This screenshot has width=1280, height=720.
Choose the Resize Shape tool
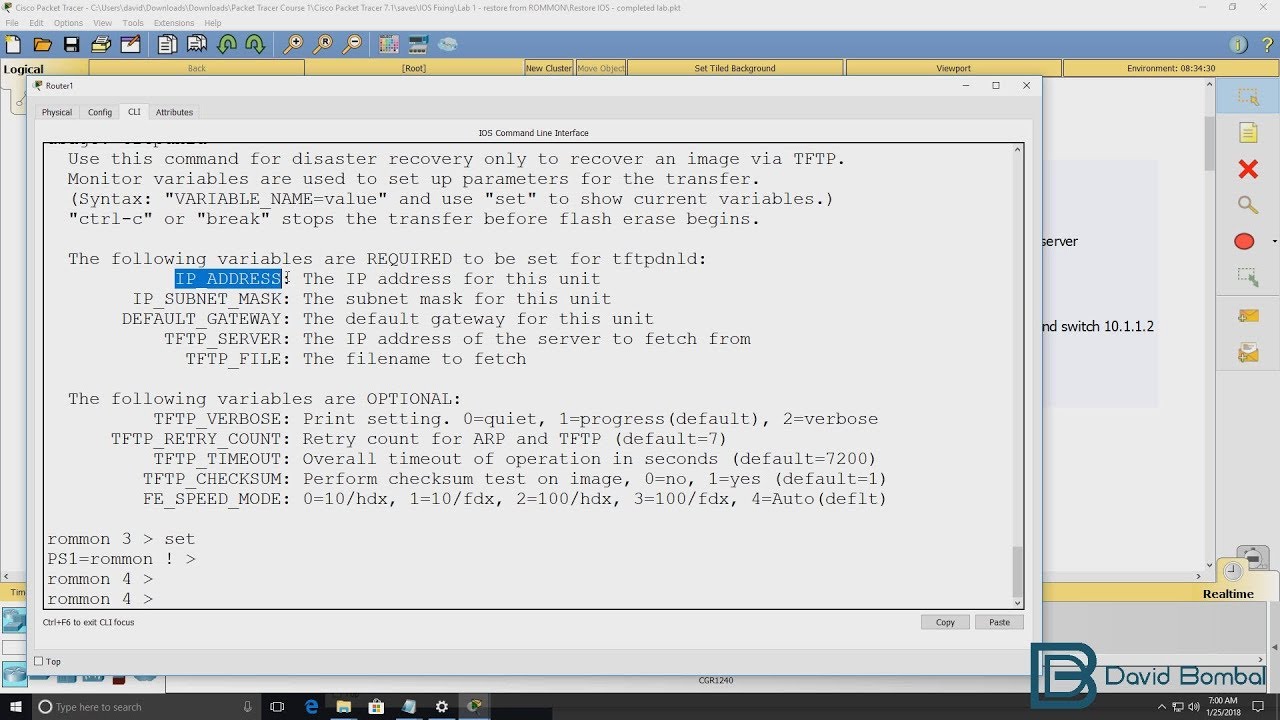tap(1248, 277)
